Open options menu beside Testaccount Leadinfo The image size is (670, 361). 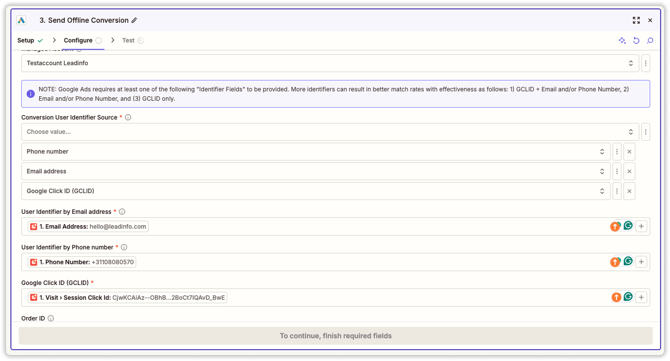pos(646,63)
